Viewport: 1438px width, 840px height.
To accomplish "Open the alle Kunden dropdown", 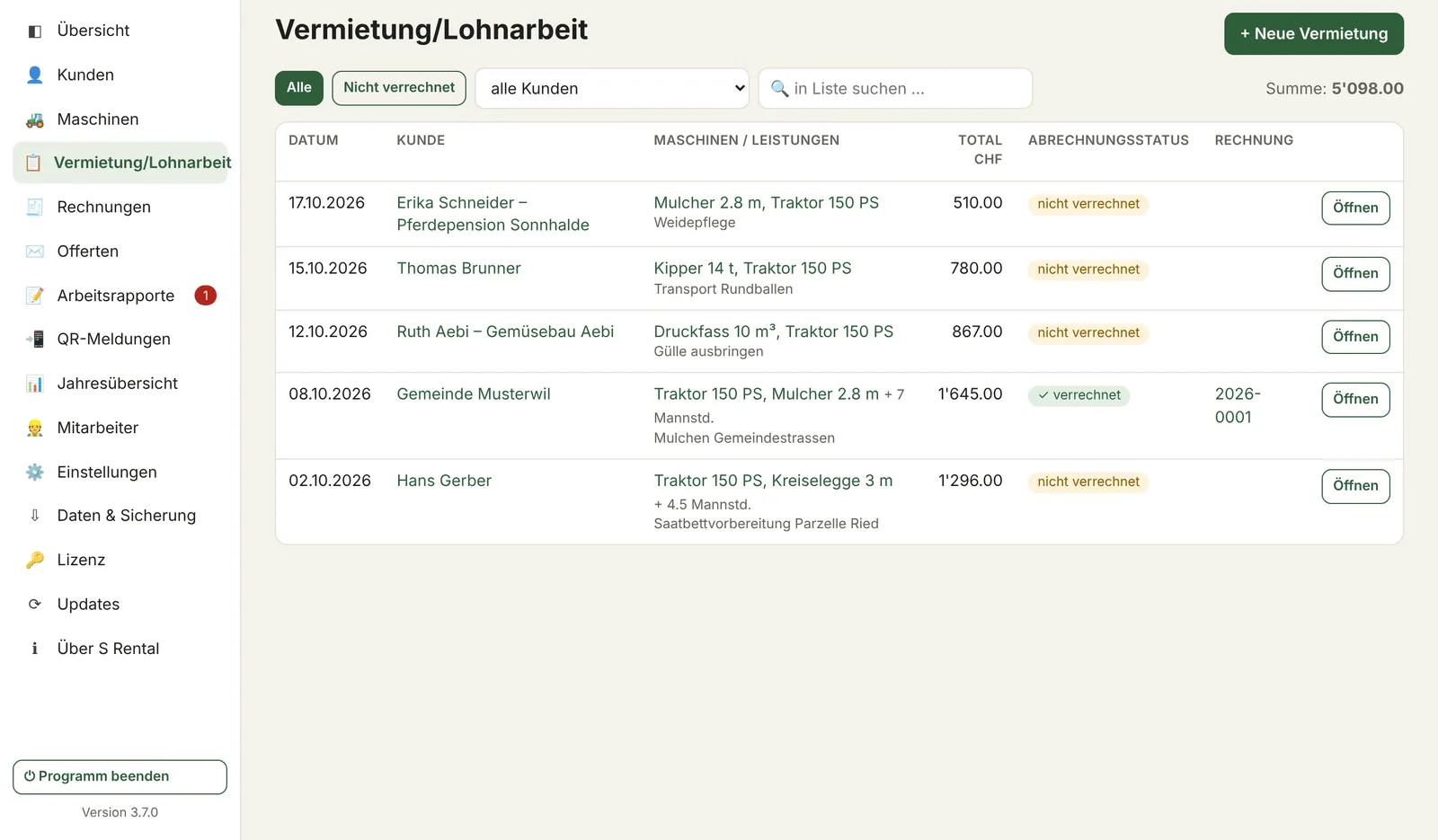I will point(612,89).
